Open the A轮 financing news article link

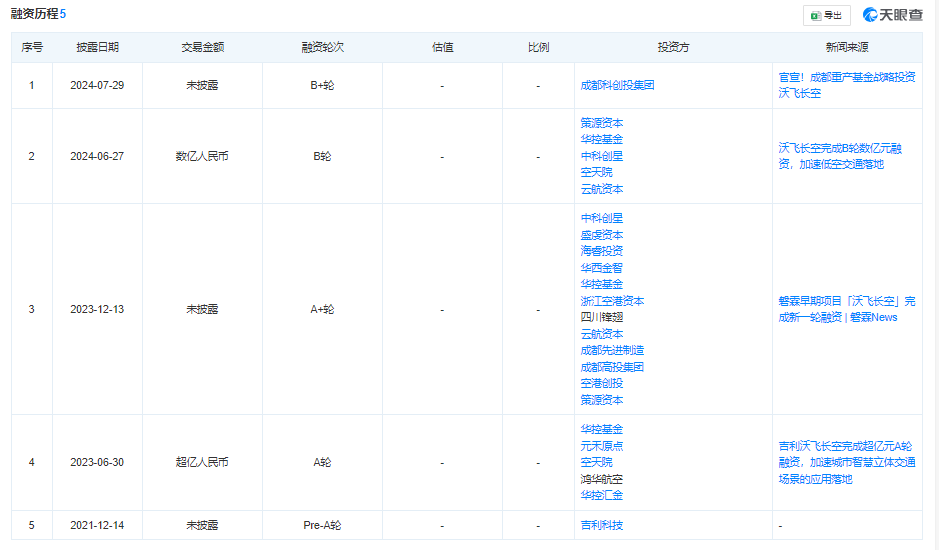tap(846, 462)
